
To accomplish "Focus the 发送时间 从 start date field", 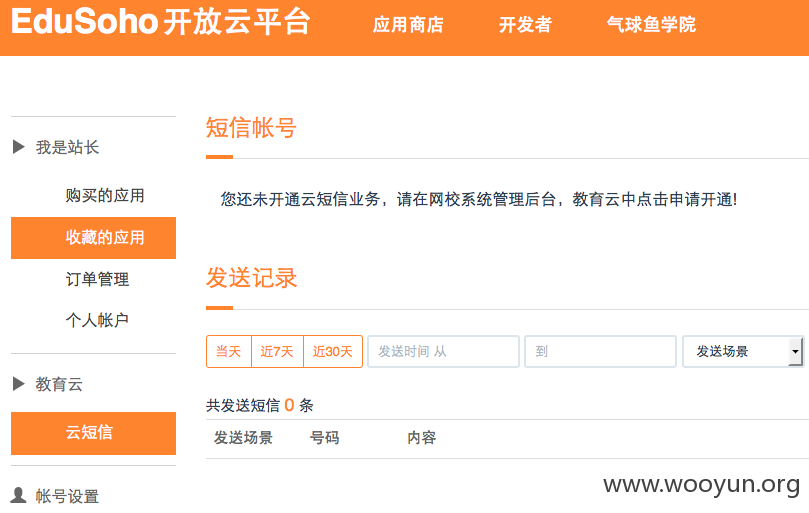I will coord(443,351).
